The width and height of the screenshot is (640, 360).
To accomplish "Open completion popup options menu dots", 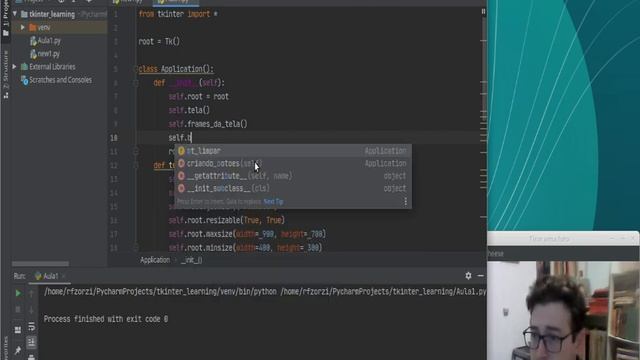I will [x=405, y=202].
